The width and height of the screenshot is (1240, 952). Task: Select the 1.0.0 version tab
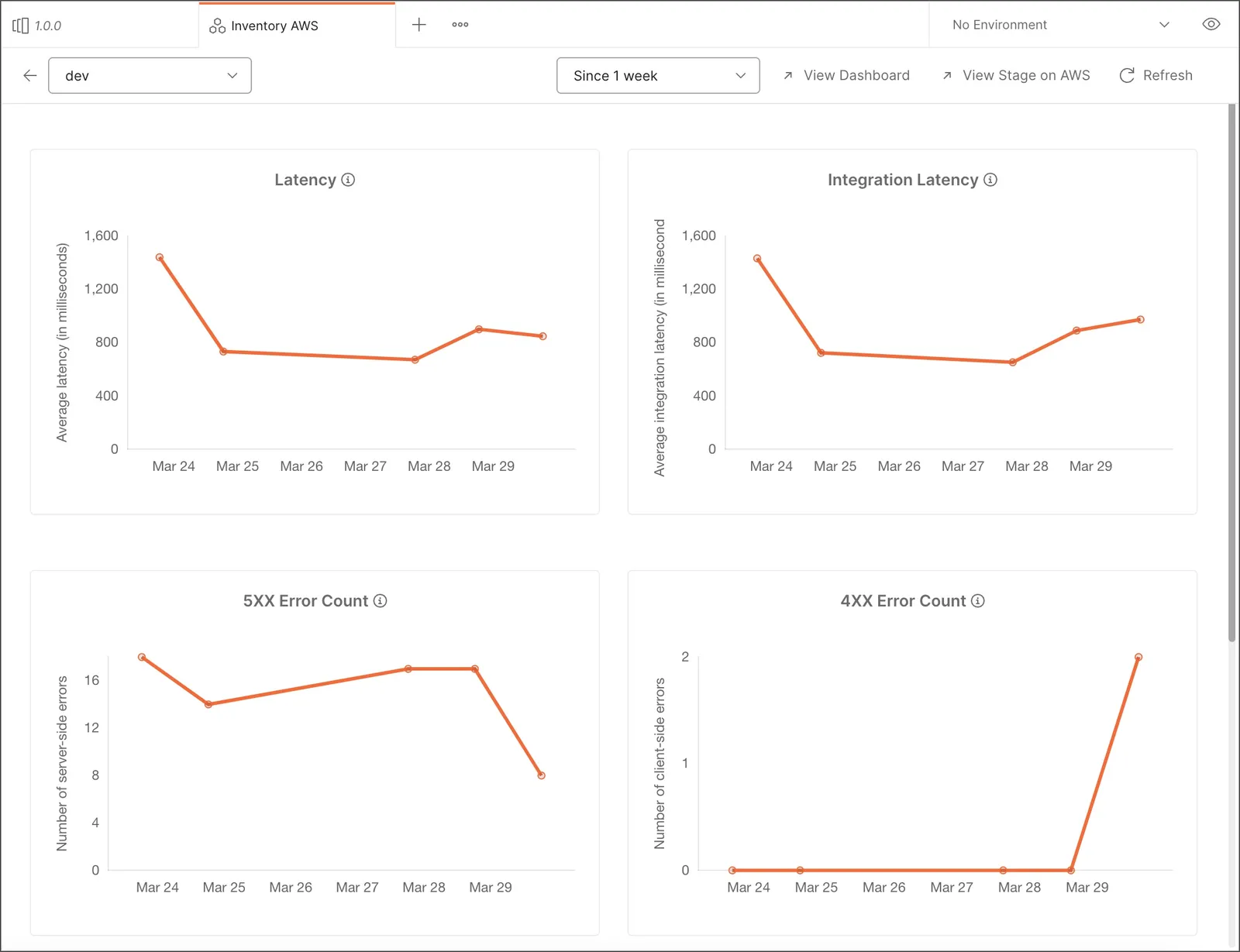[99, 26]
